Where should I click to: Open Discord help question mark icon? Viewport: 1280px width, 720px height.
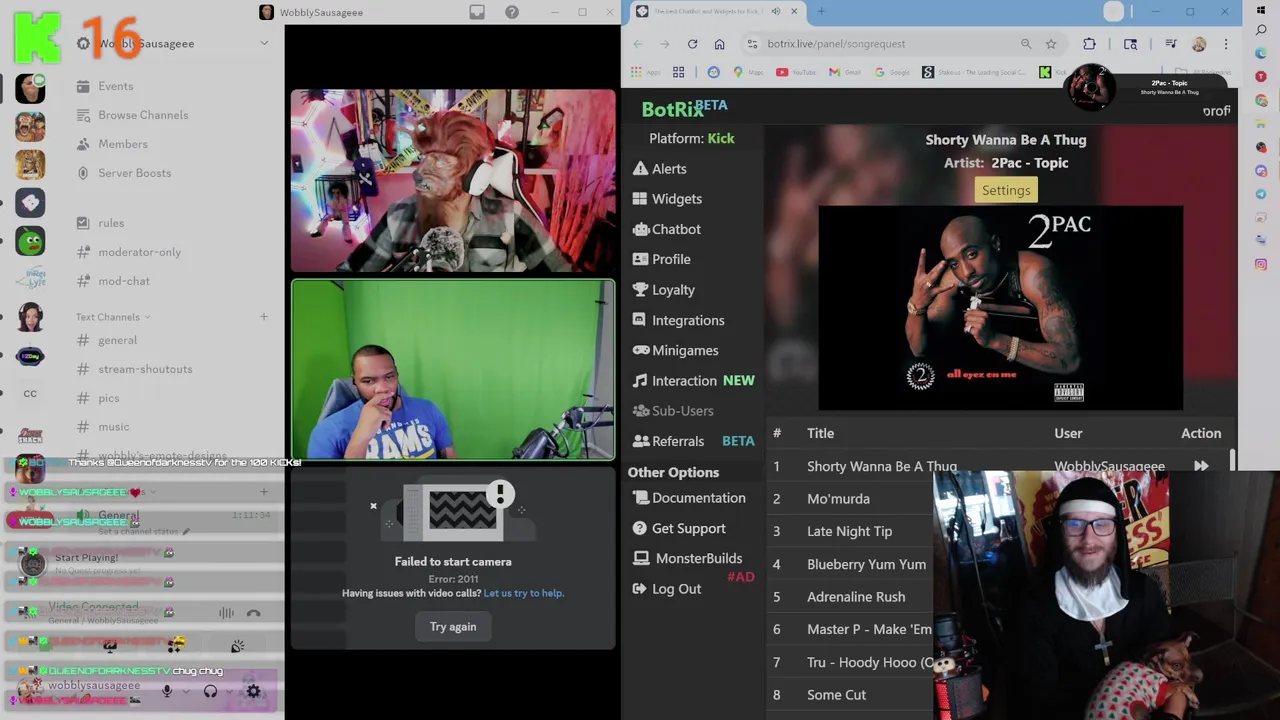click(x=512, y=12)
